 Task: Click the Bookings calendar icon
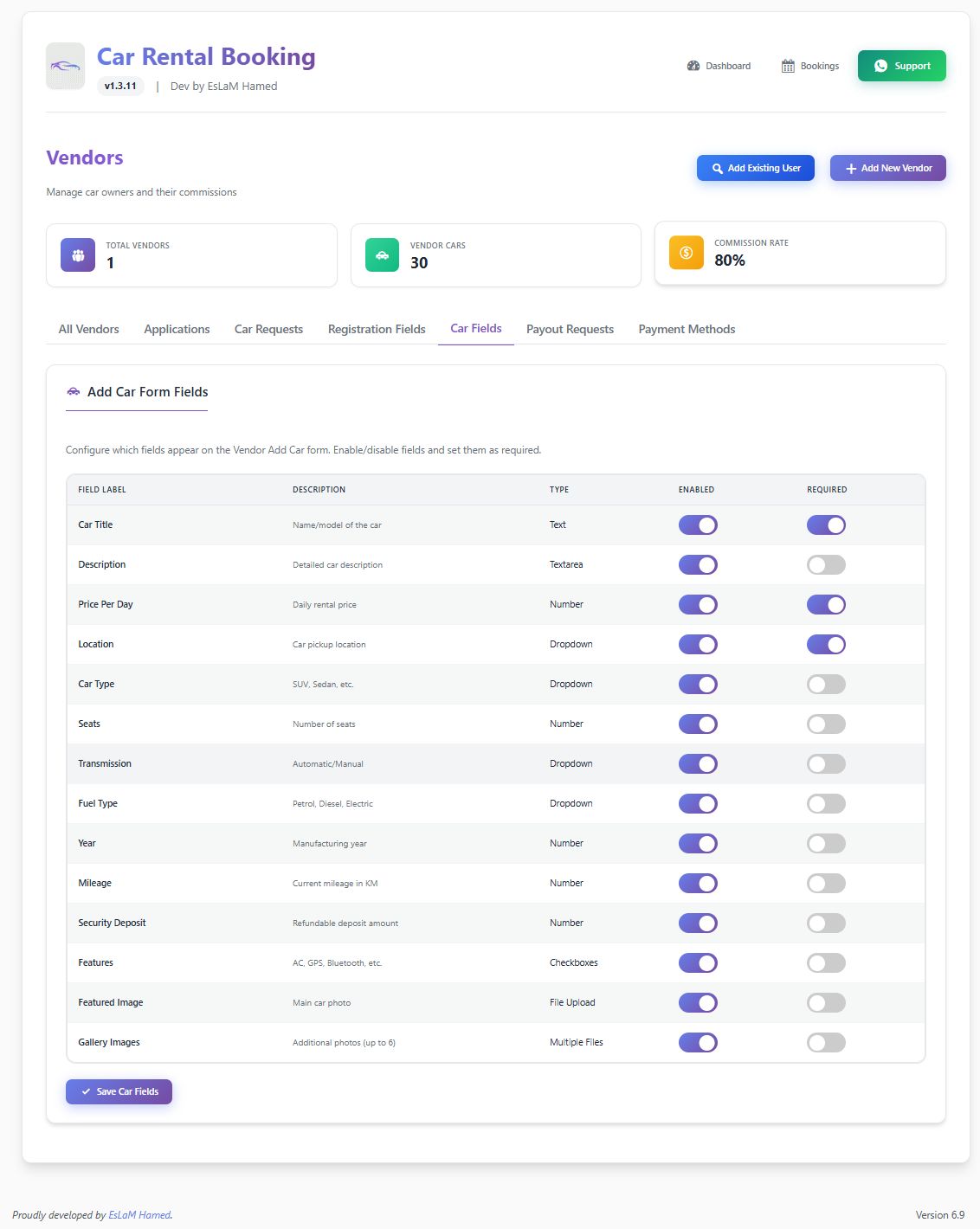tap(788, 66)
